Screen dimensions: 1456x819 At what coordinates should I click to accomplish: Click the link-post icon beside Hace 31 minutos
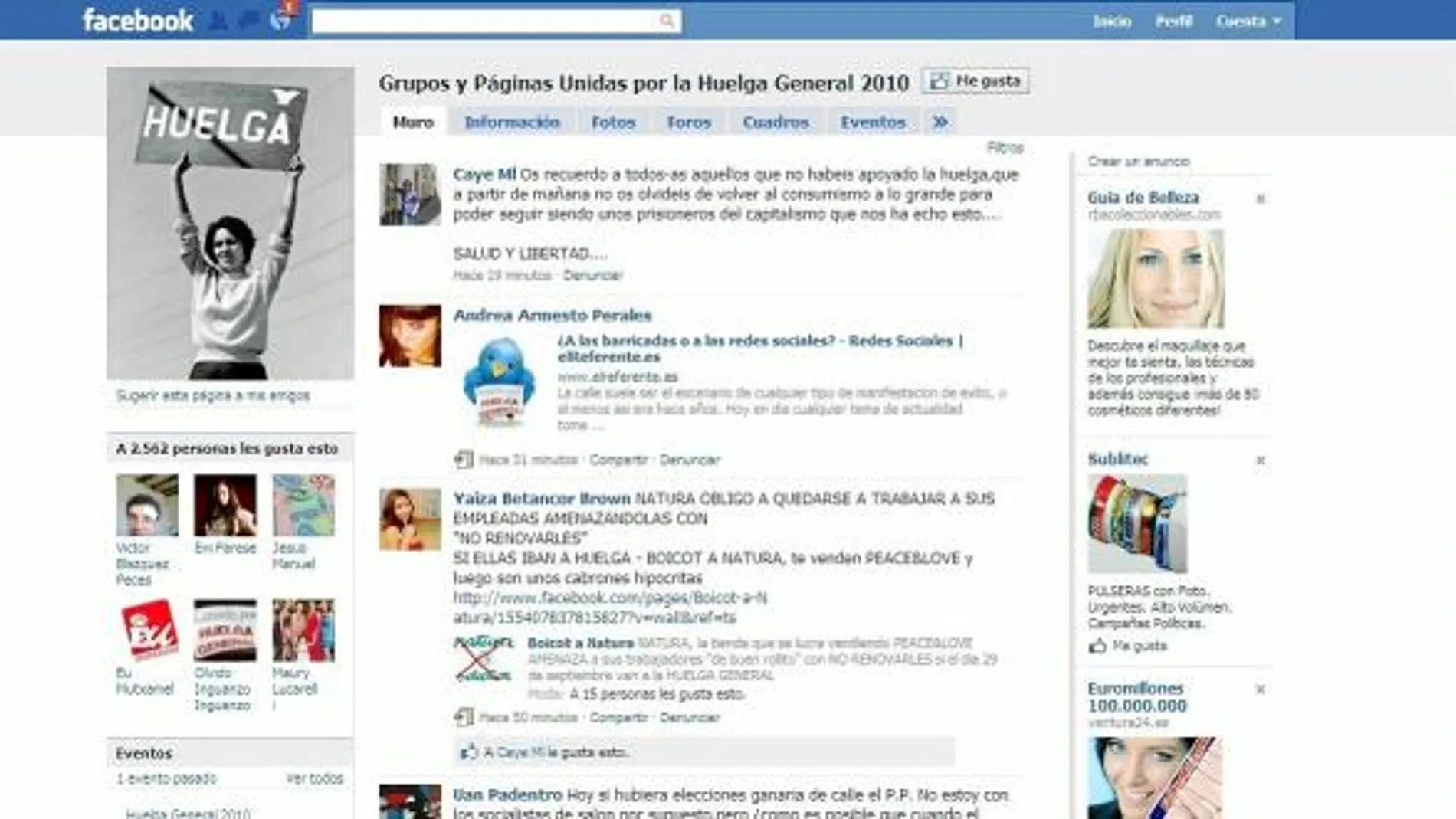click(x=463, y=459)
